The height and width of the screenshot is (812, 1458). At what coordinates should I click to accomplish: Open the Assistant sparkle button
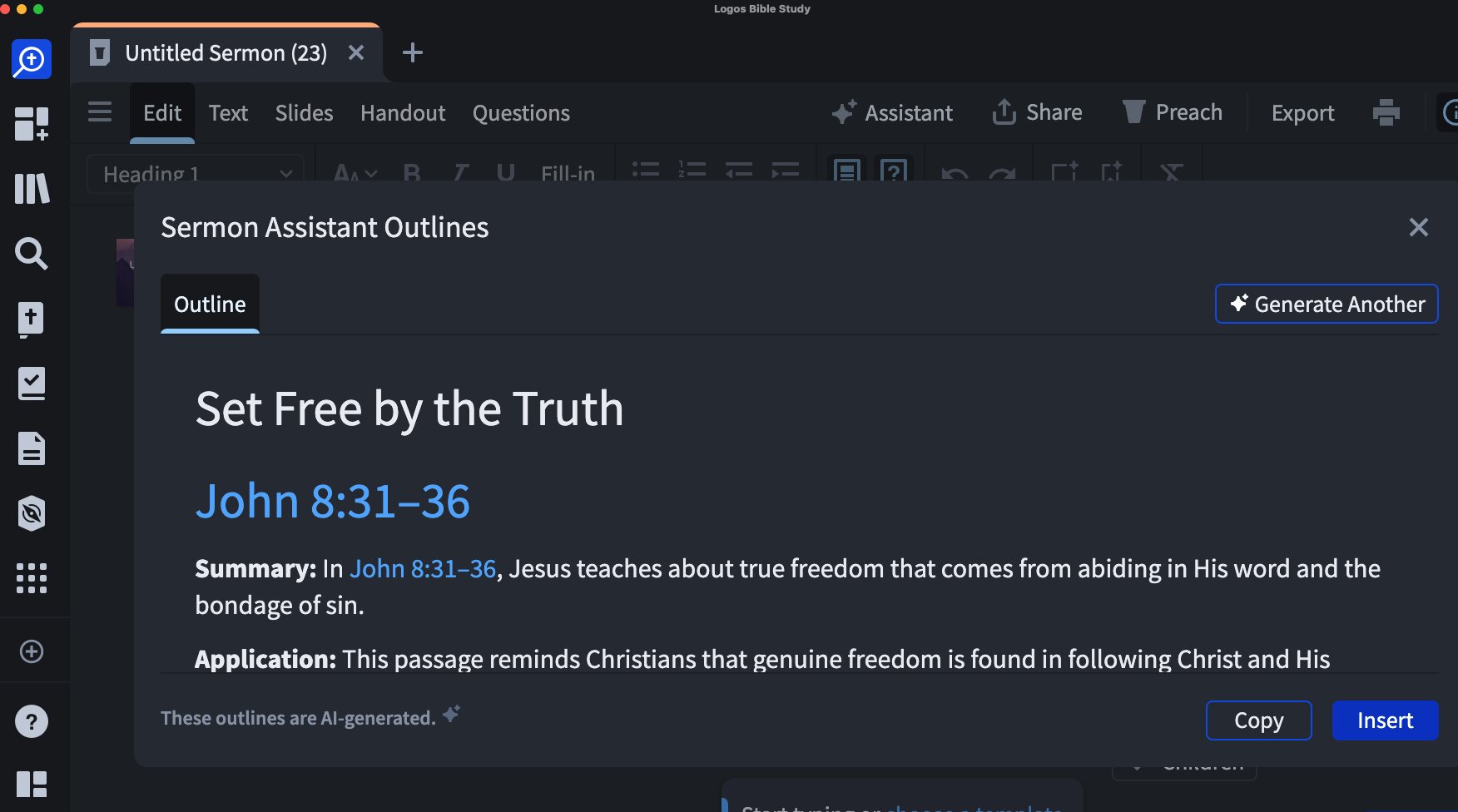tap(892, 112)
